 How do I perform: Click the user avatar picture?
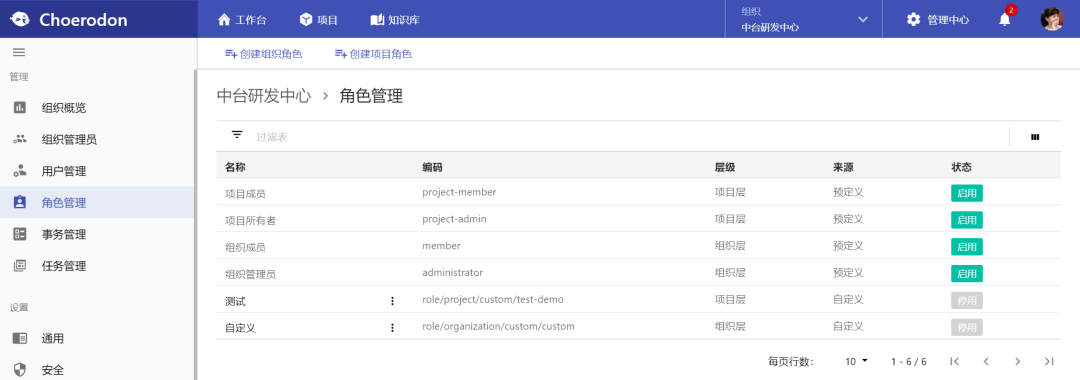1052,19
